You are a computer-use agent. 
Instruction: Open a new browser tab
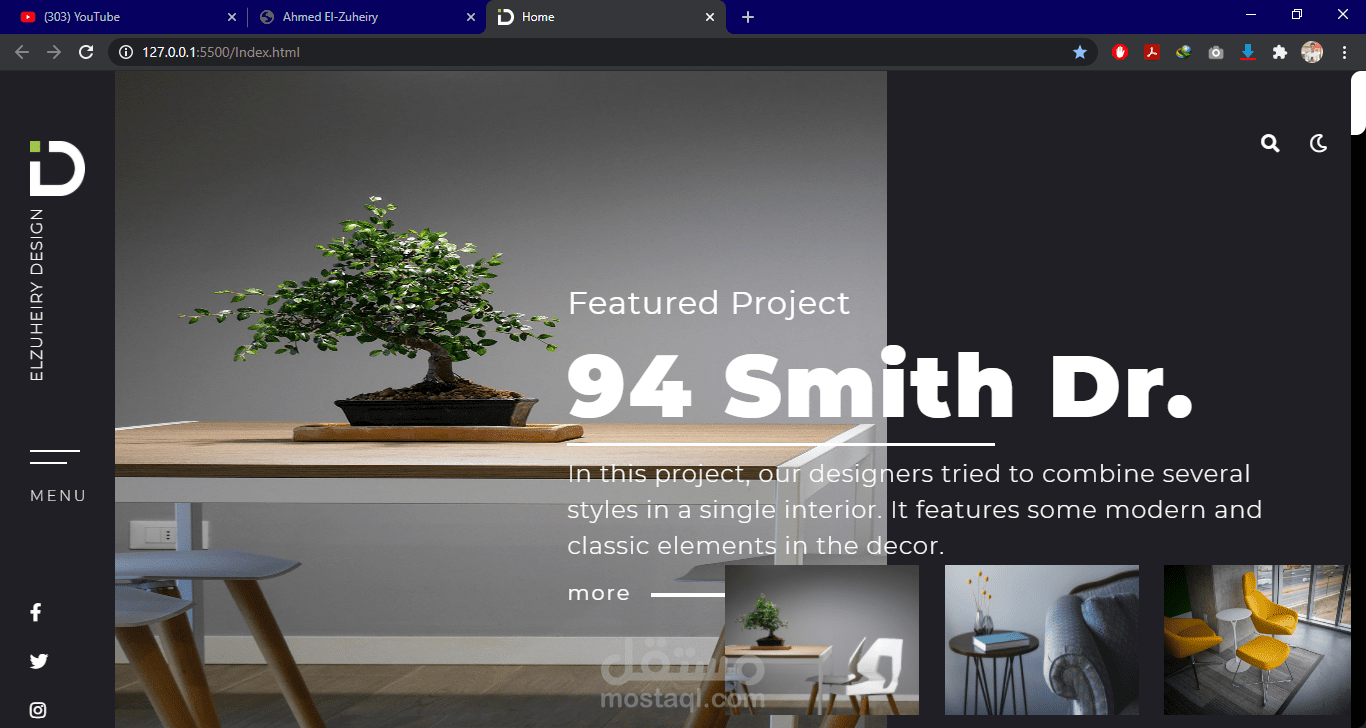tap(748, 17)
